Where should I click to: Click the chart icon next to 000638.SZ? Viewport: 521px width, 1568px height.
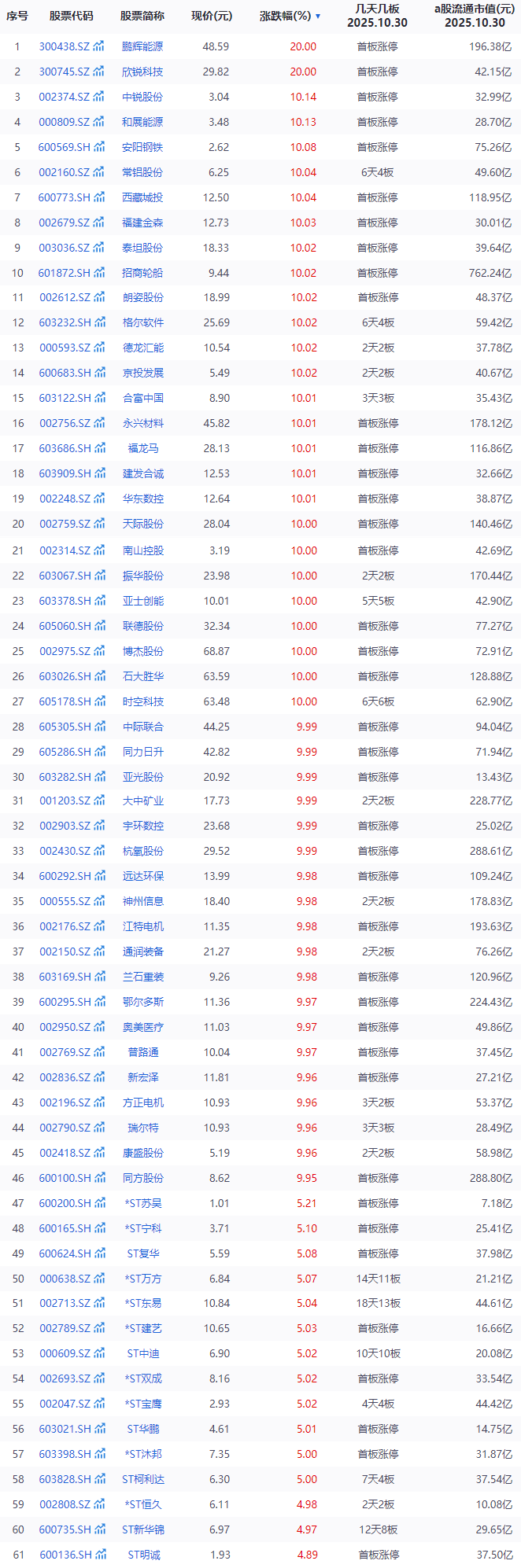(99, 1279)
